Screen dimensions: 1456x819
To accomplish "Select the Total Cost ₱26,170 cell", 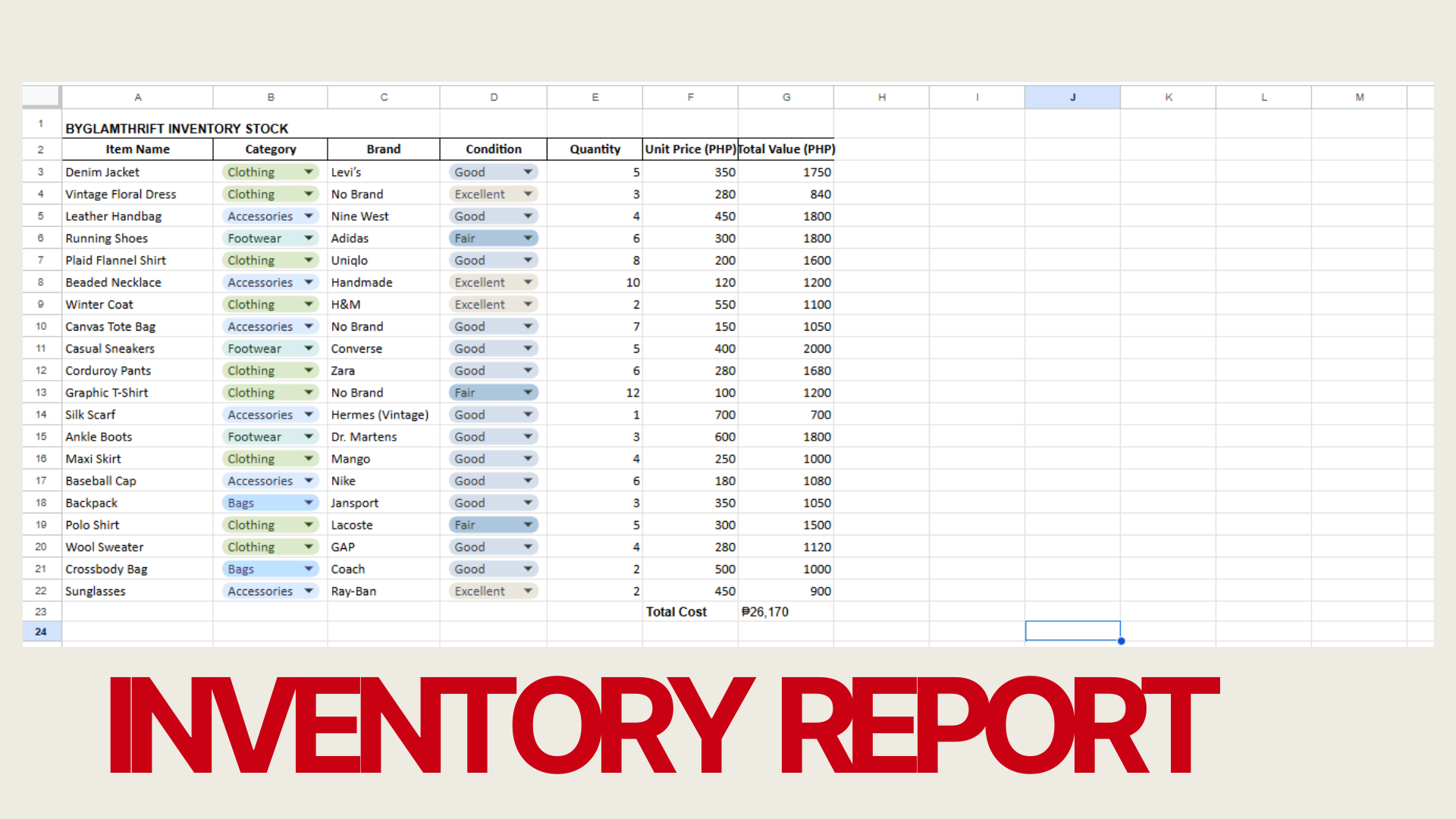I will tap(785, 612).
